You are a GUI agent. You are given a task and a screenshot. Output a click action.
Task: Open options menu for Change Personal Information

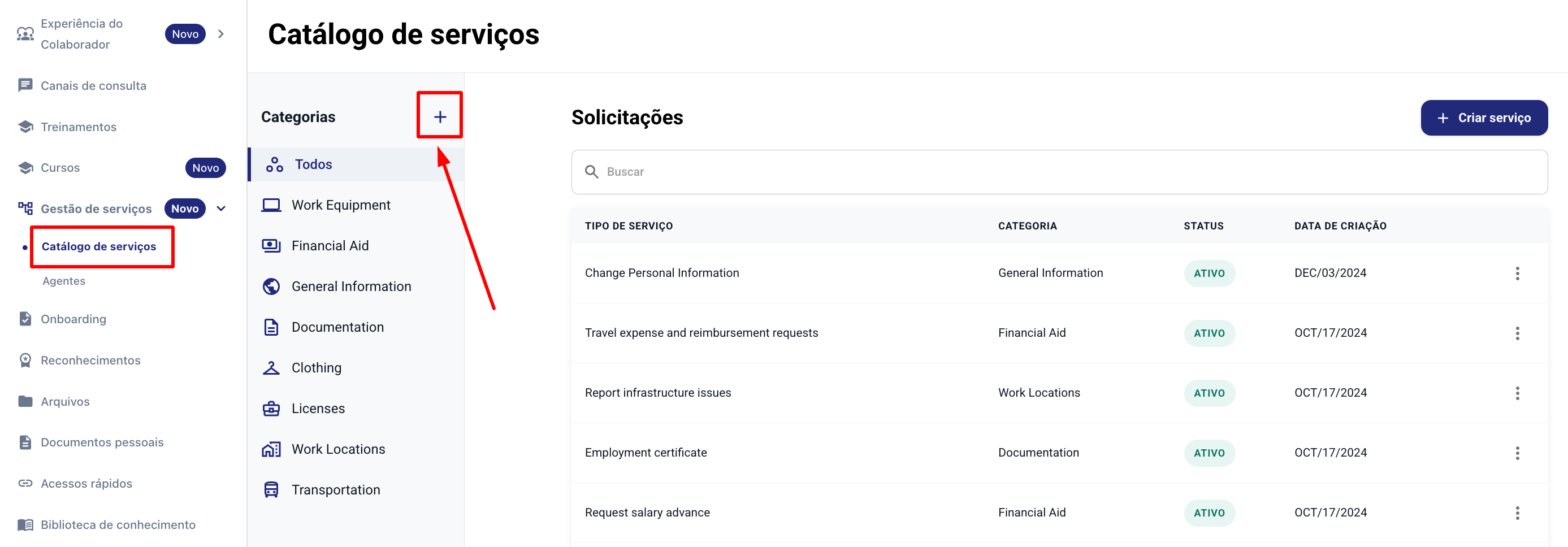pos(1517,273)
